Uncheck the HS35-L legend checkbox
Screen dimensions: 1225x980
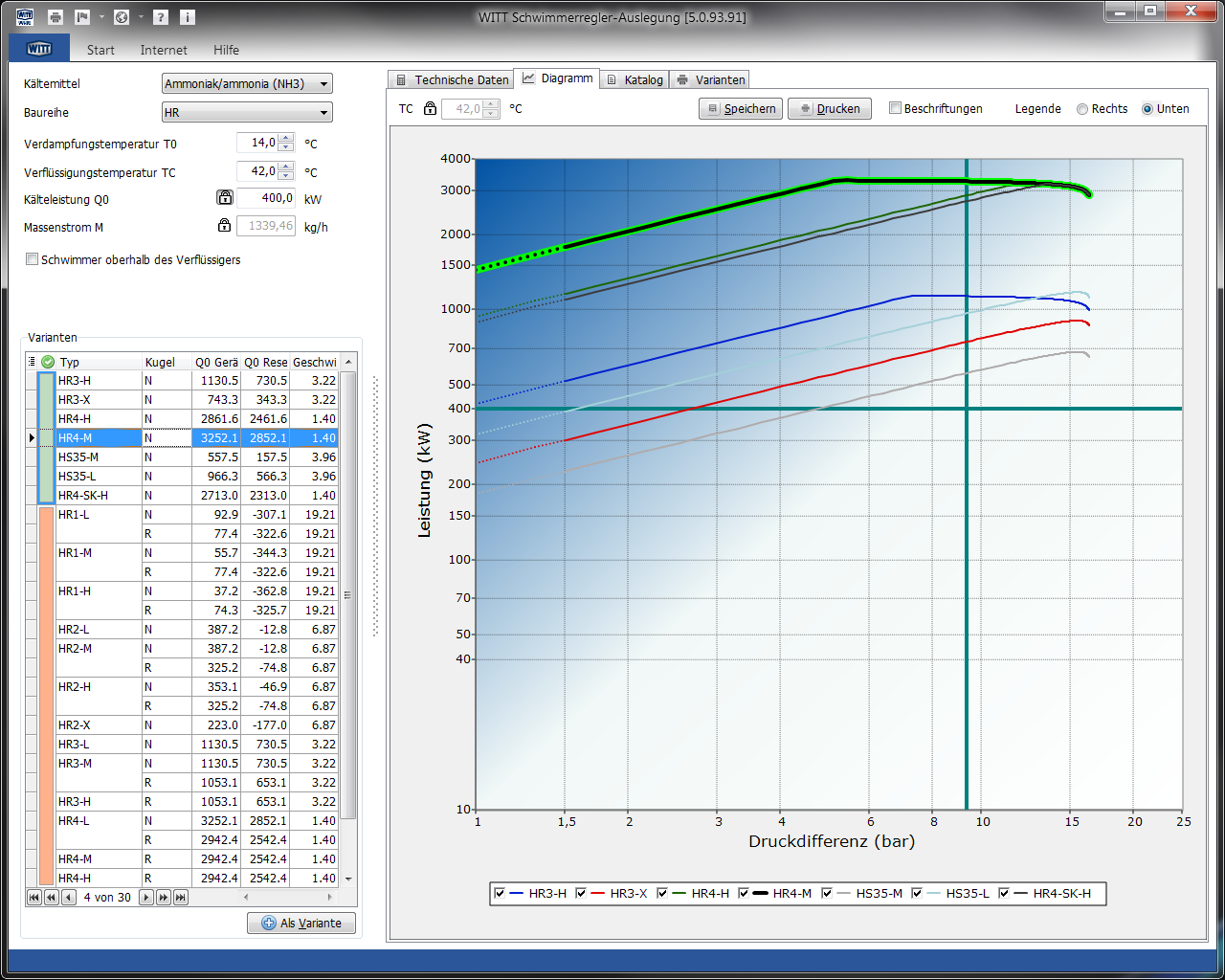tap(917, 893)
